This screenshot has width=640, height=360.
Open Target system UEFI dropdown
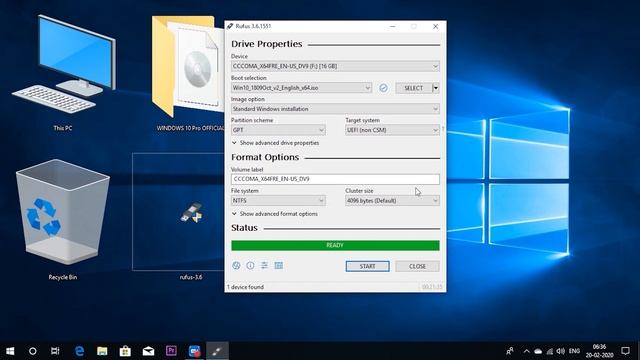pos(392,130)
